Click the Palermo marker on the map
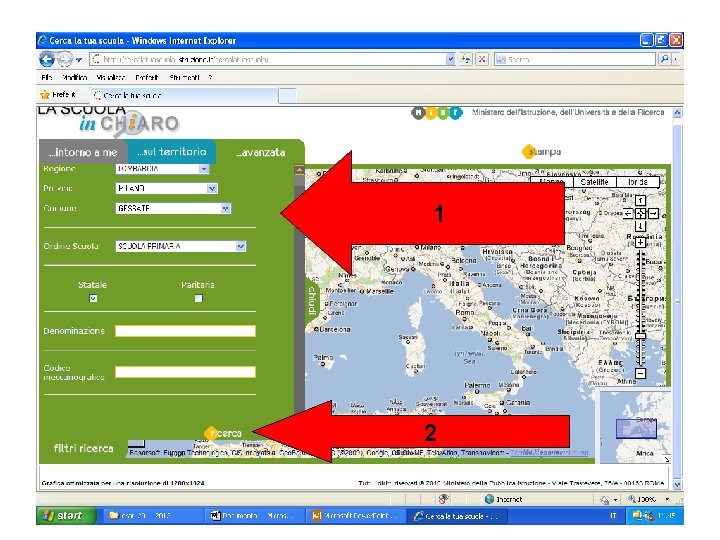This screenshot has height=540, width=720. (477, 391)
